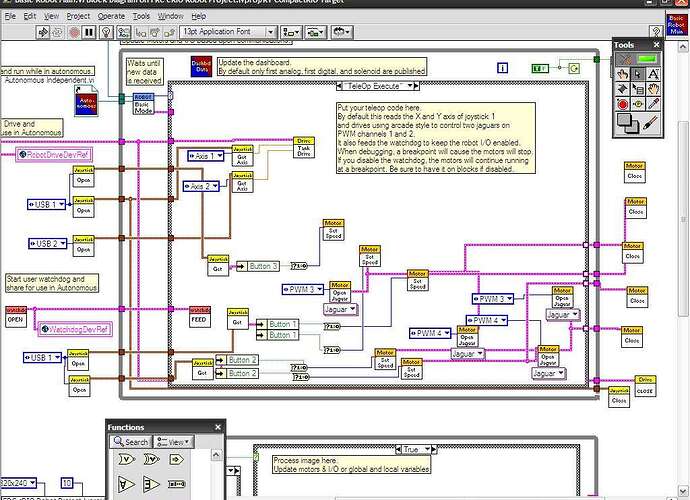Click the Watchdog OPEN VI node
690x500 pixels.
pyautogui.click(x=16, y=317)
